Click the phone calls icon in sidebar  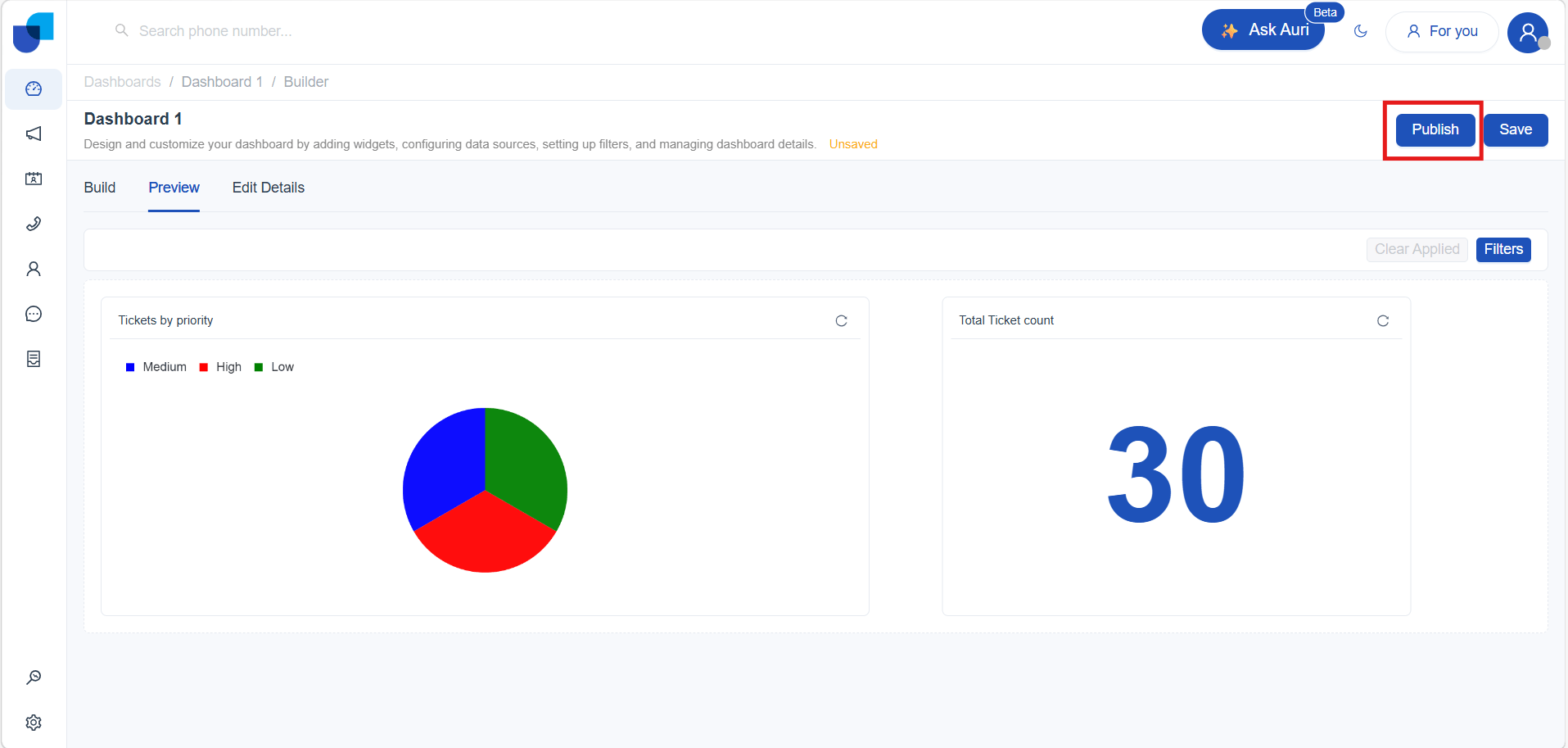pyautogui.click(x=34, y=224)
